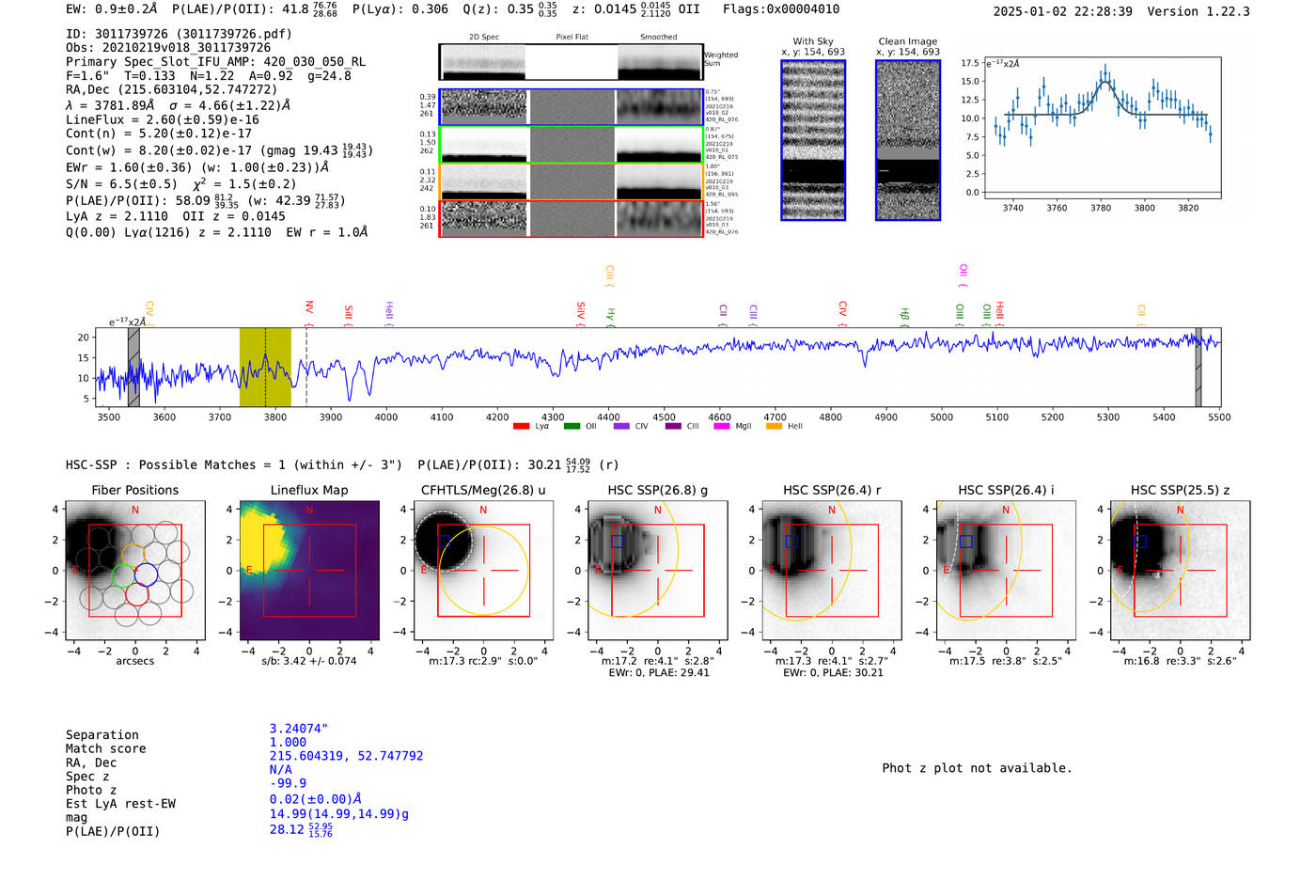Open the HSC SSP(26.4) i cutout
Image resolution: width=1316 pixels, height=896 pixels.
click(1006, 571)
